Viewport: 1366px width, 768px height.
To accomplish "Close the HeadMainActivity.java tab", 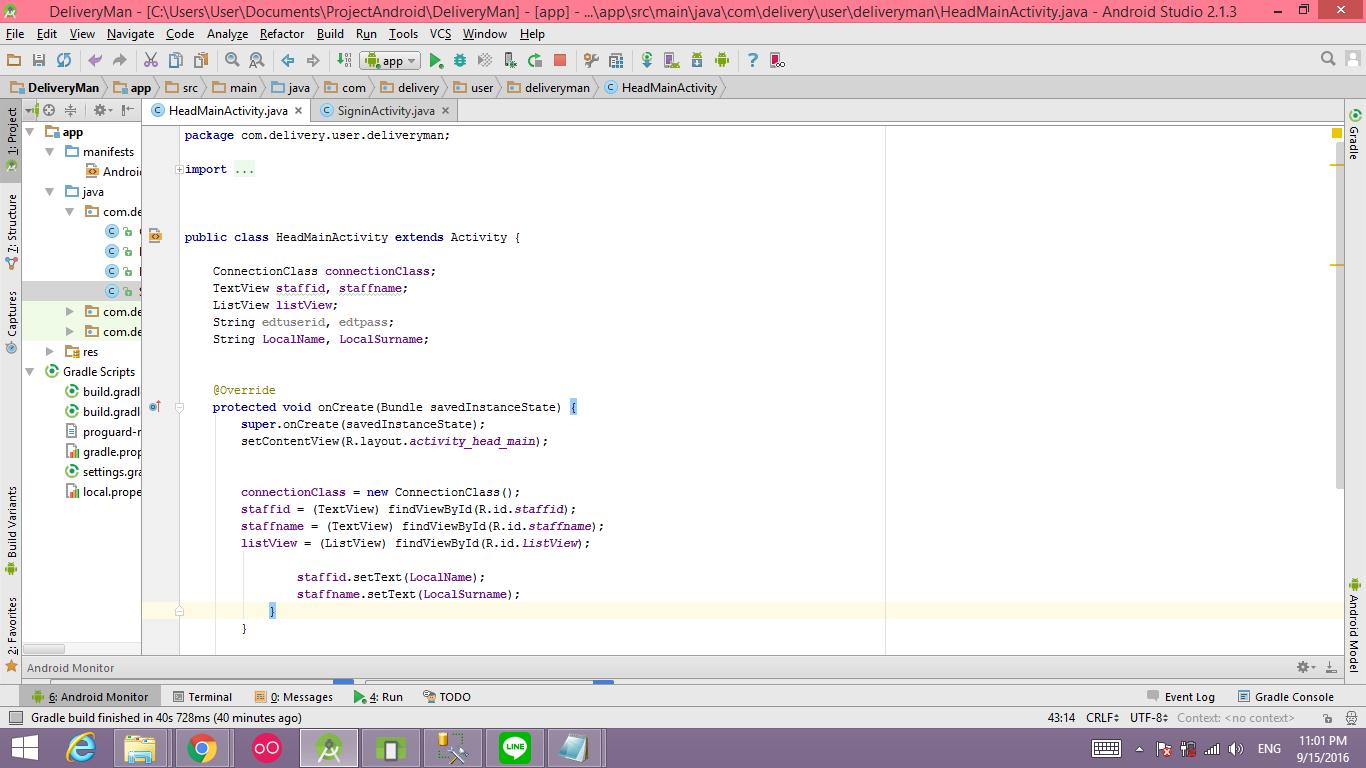I will tap(299, 111).
